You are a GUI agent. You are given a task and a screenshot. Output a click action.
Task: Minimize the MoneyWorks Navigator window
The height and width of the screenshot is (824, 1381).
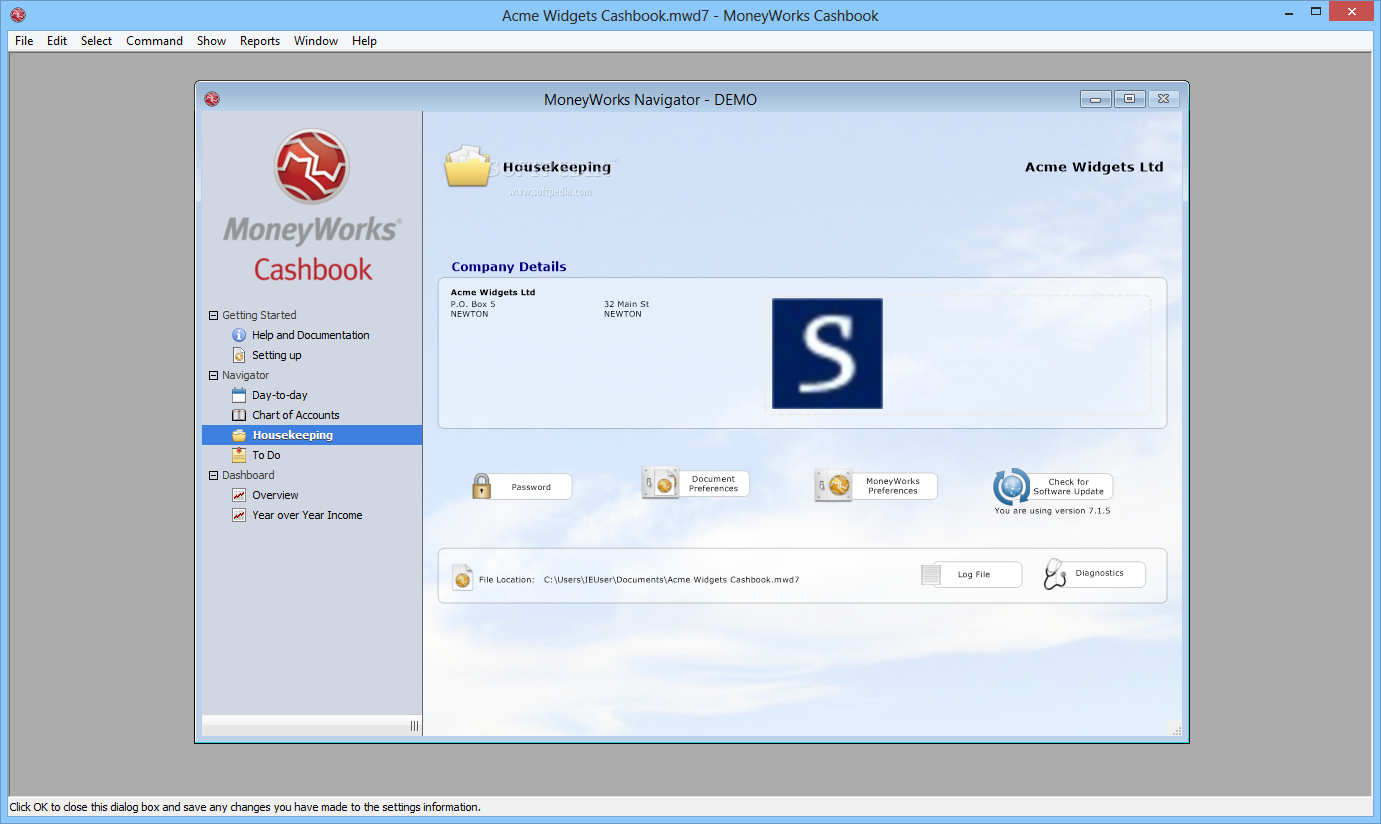click(1096, 99)
